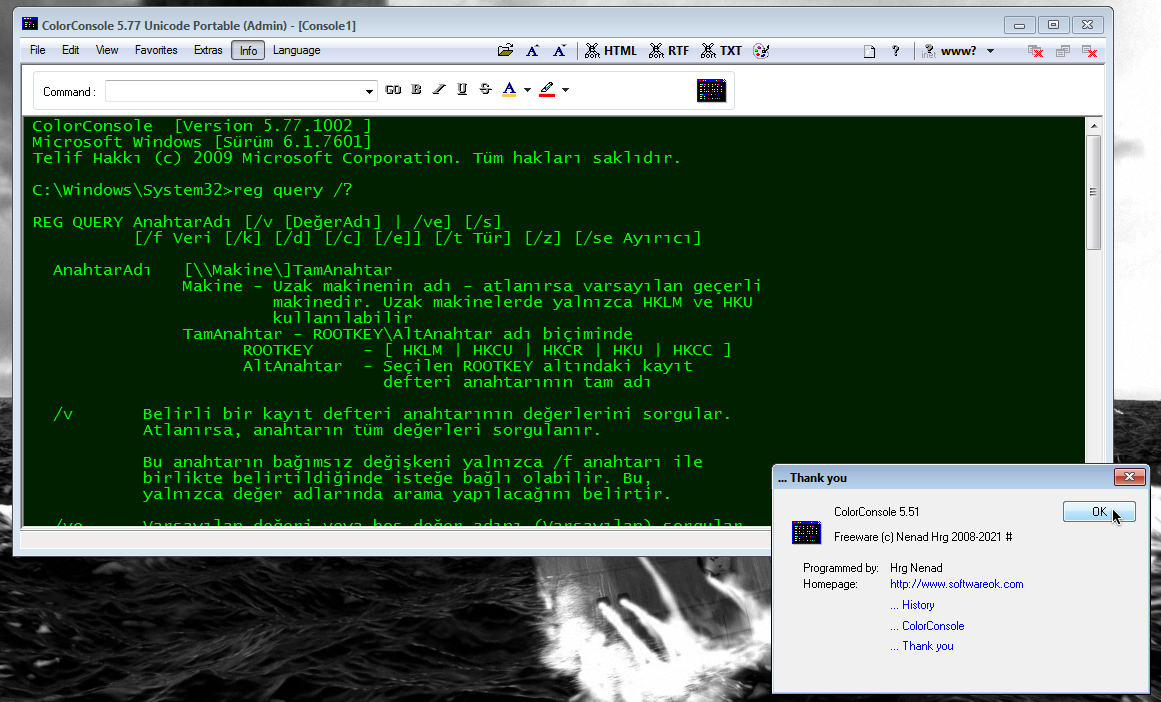Open the Favorites menu

pyautogui.click(x=156, y=50)
